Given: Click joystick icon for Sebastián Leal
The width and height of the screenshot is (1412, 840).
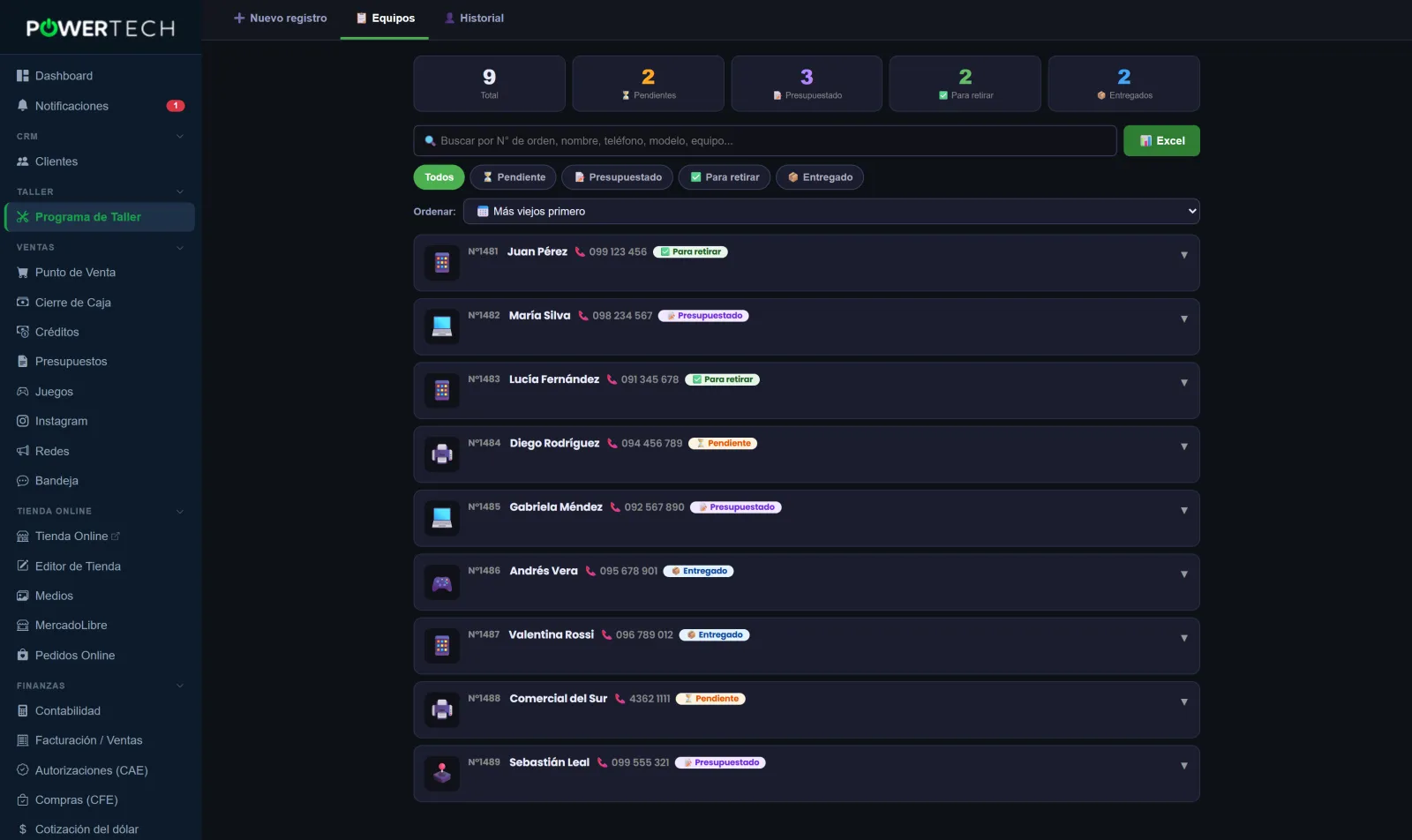Looking at the screenshot, I should (442, 774).
